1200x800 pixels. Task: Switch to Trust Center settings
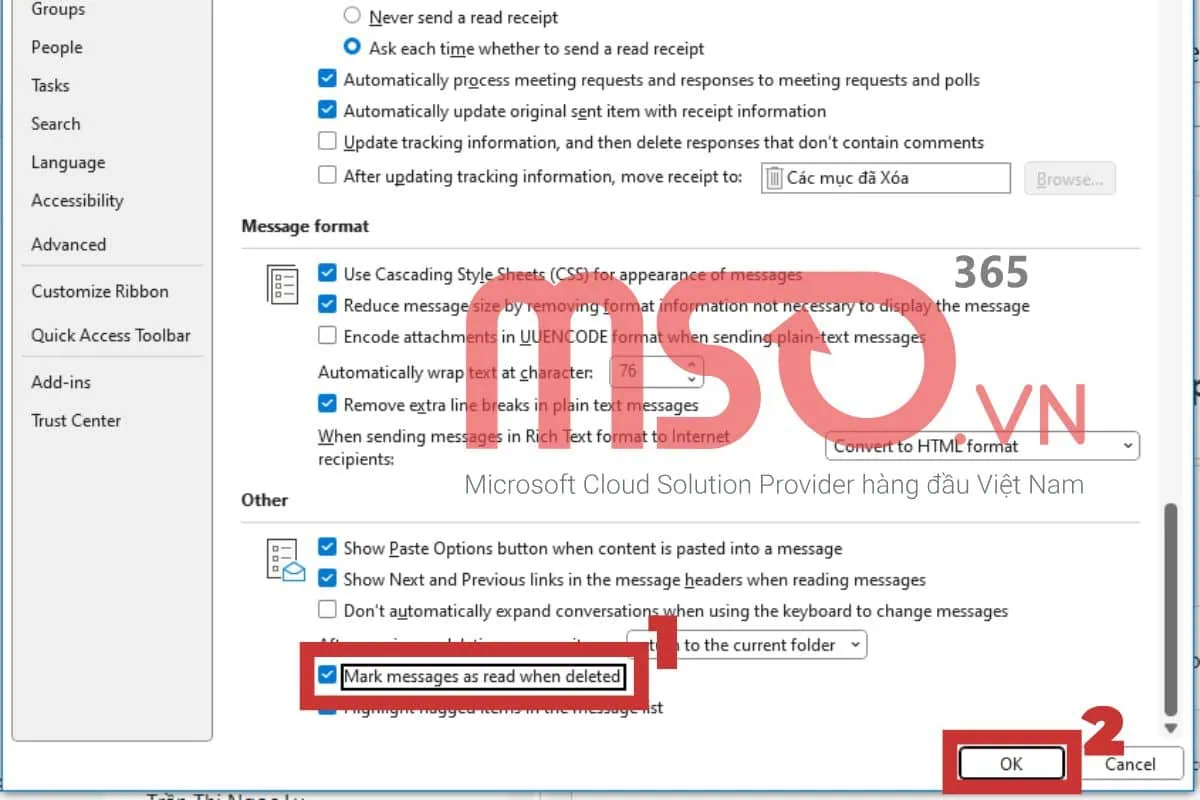coord(76,420)
